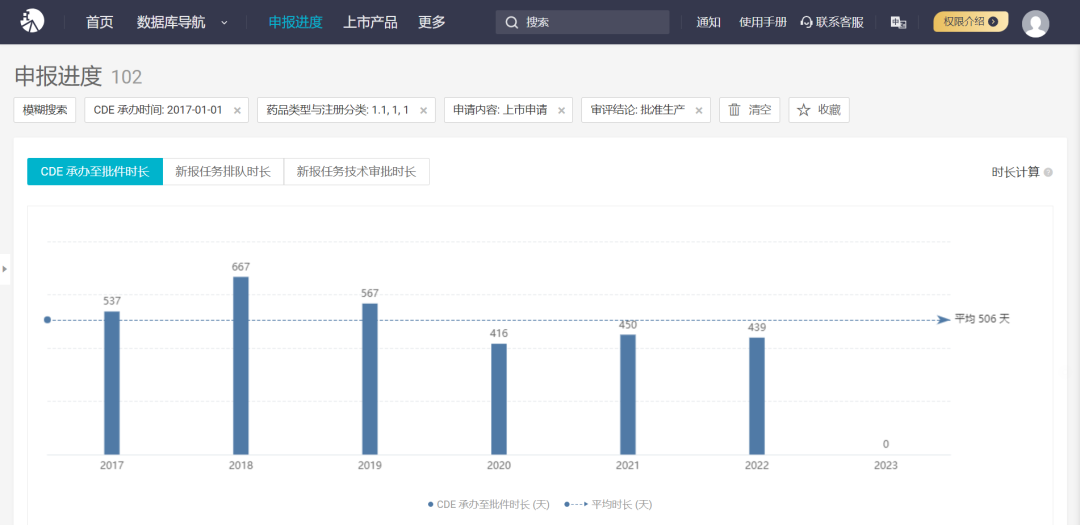
Task: Clear all filters with 清空
Action: coord(749,110)
